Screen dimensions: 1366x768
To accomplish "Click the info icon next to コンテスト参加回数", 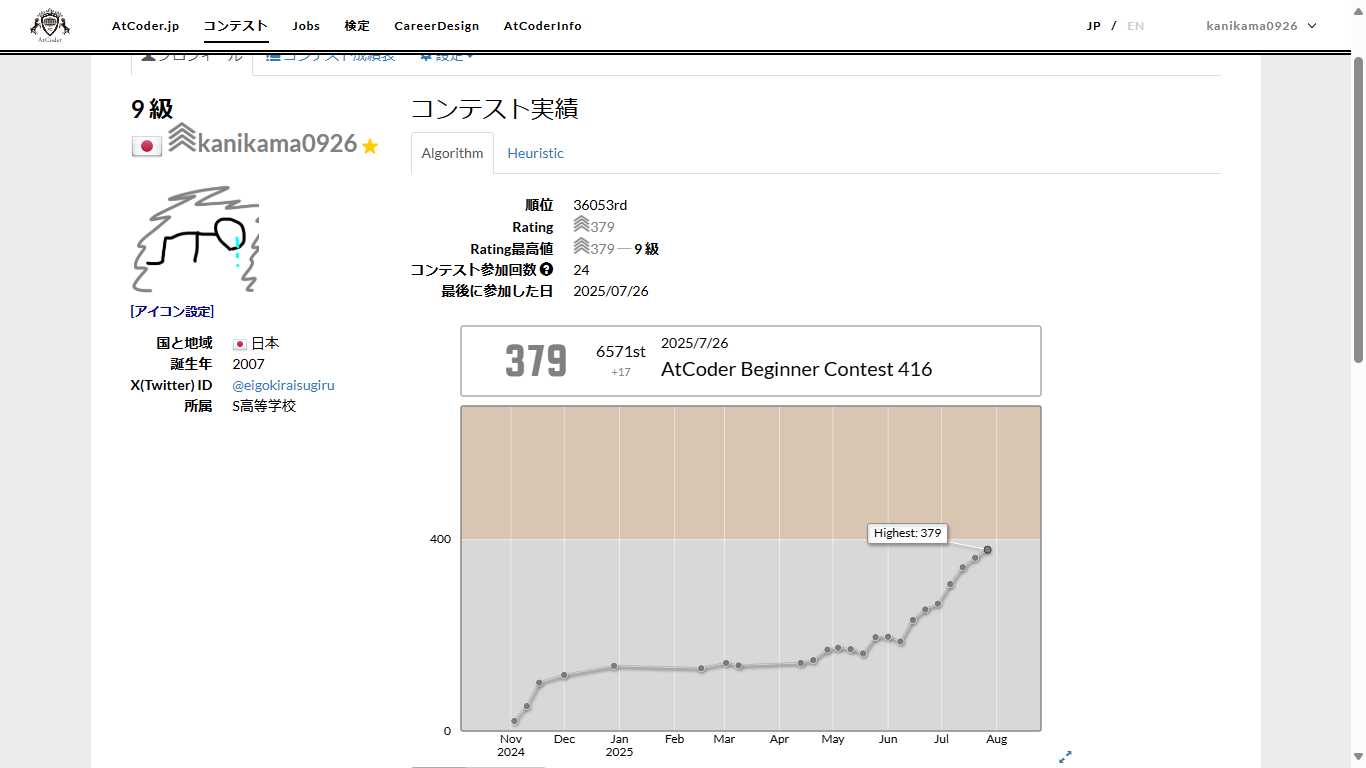I will click(546, 269).
